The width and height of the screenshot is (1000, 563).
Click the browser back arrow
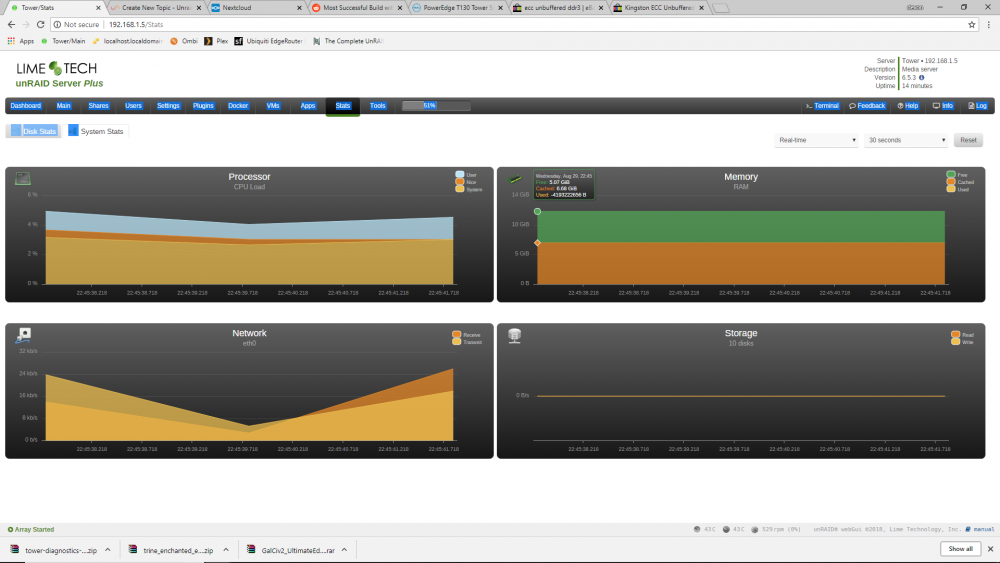point(11,24)
